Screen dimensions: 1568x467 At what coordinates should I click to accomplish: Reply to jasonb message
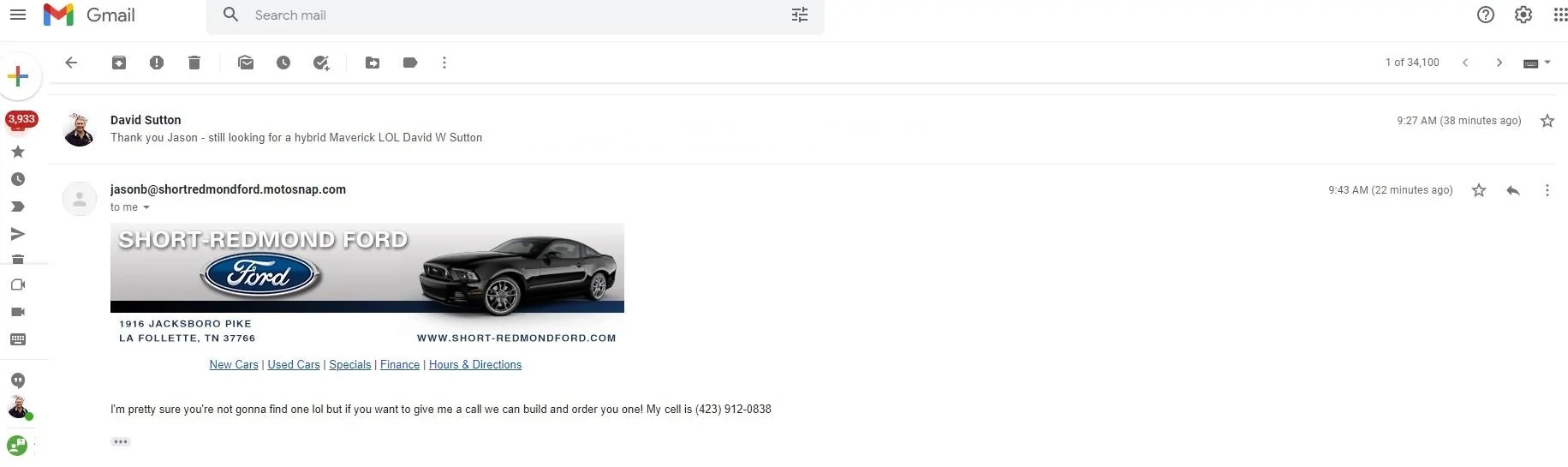[x=1513, y=190]
